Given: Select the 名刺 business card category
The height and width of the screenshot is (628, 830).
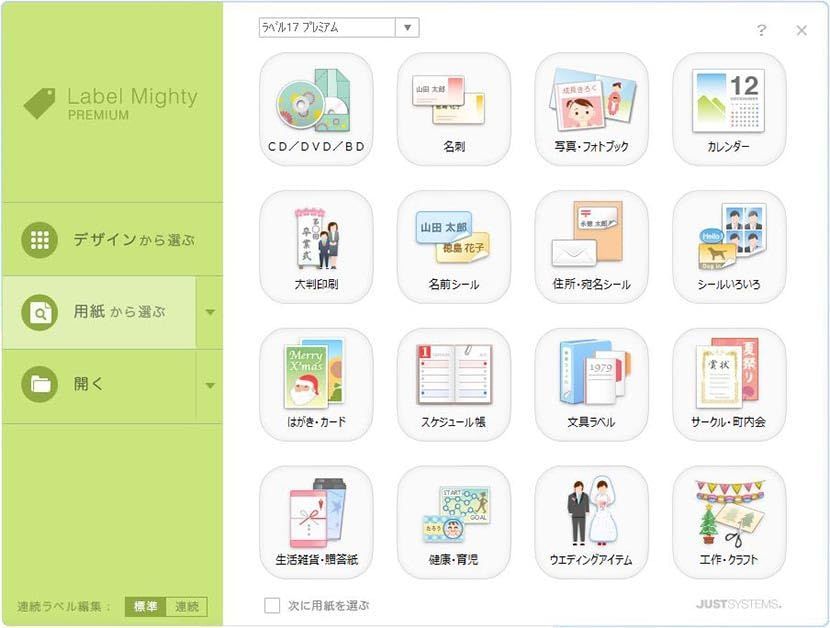Looking at the screenshot, I should (454, 109).
